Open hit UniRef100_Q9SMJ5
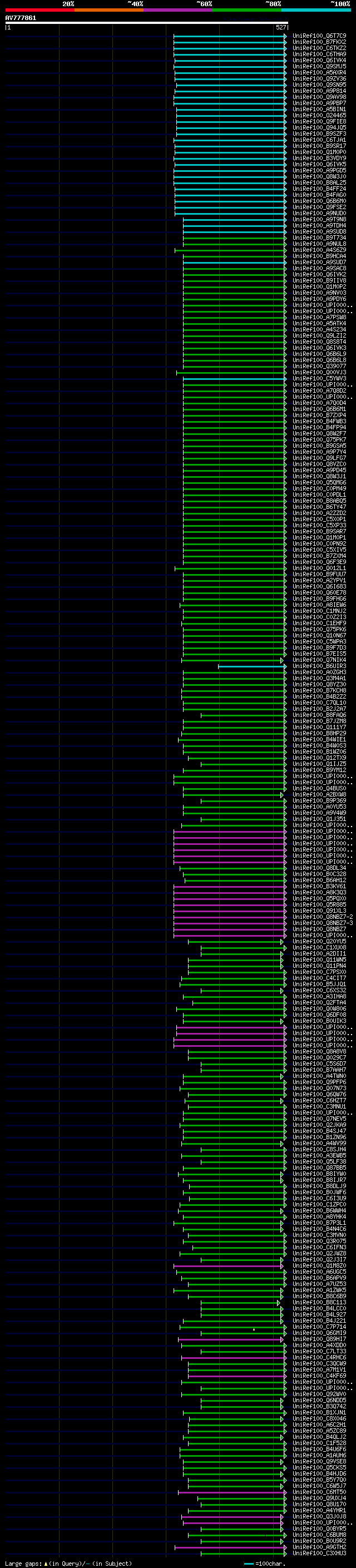The image size is (356, 1568). (319, 66)
